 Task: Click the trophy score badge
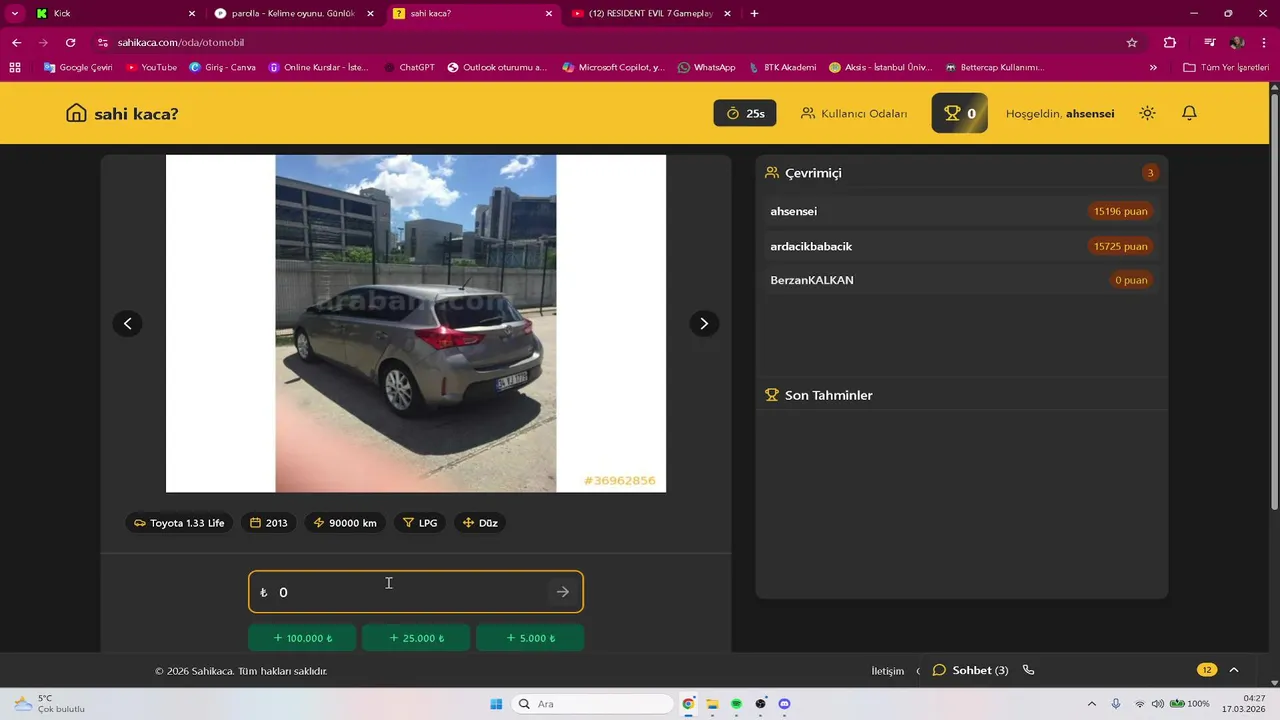pos(960,113)
